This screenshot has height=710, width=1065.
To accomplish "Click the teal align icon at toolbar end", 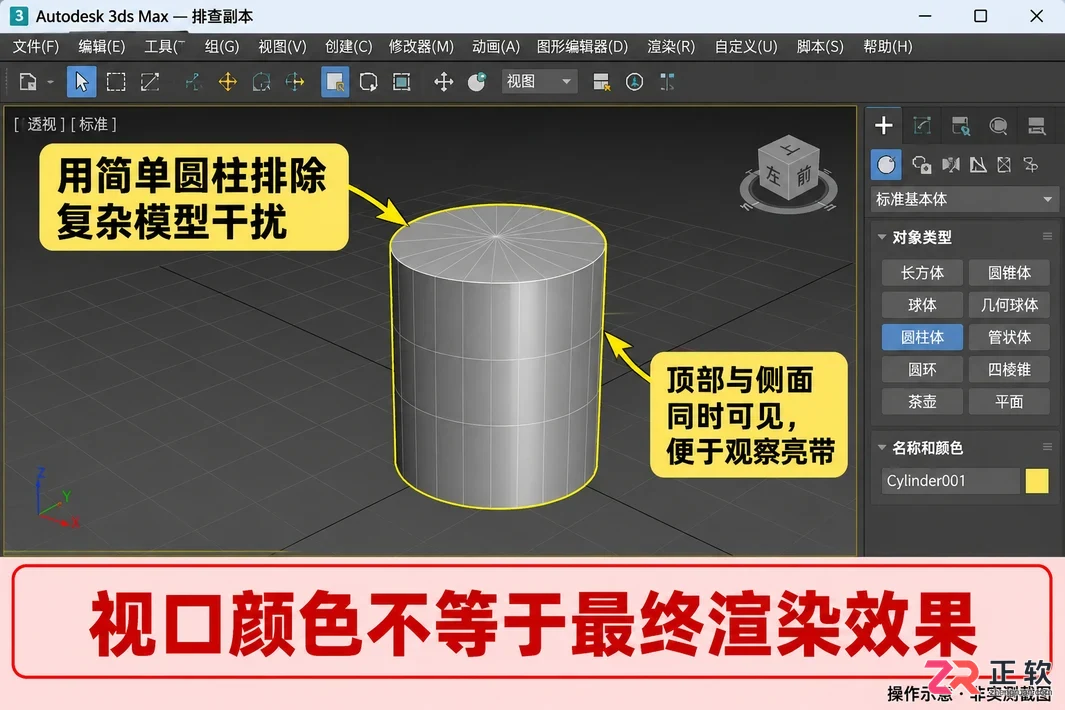I will pyautogui.click(x=667, y=82).
